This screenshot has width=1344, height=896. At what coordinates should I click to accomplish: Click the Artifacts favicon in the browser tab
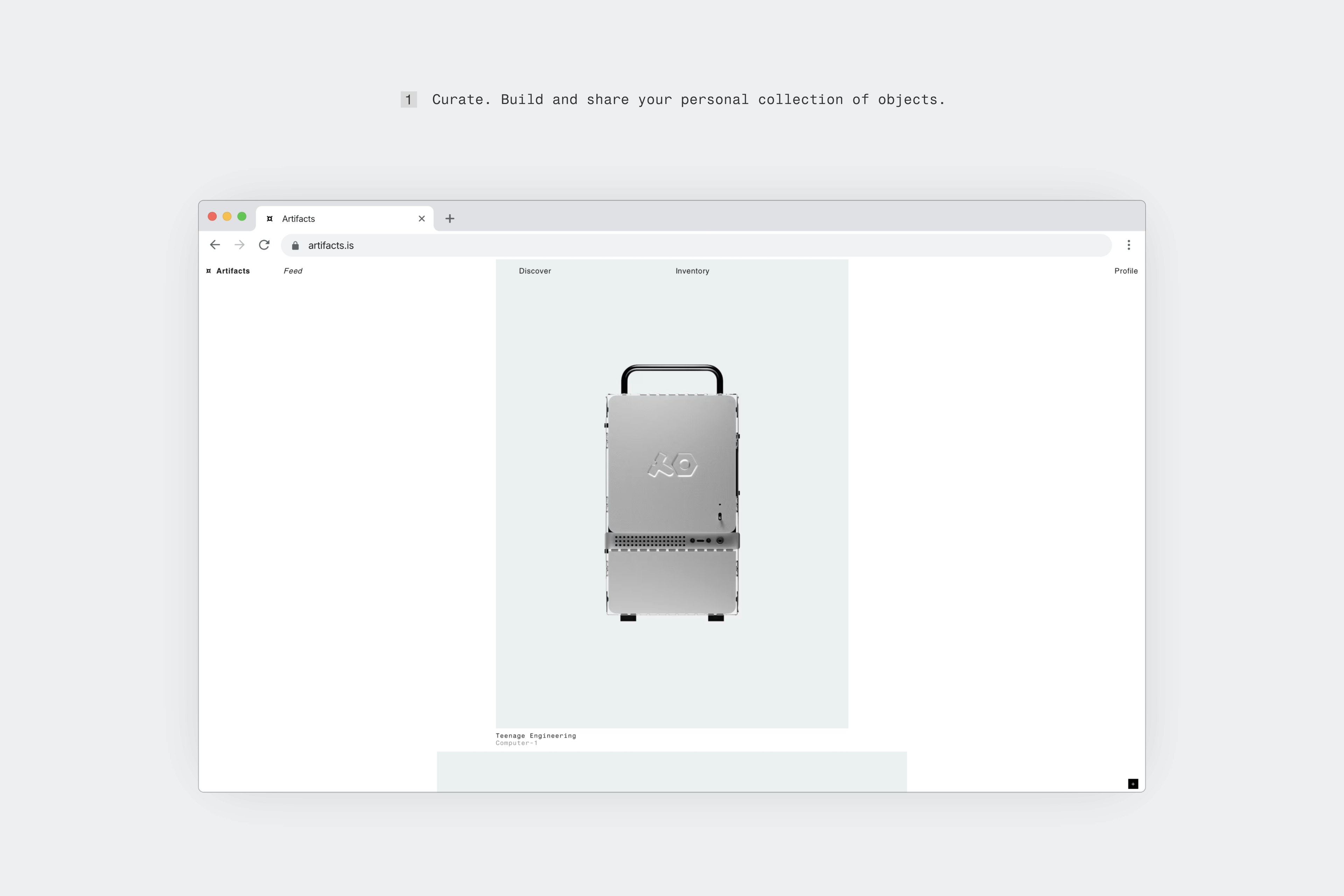click(x=269, y=218)
